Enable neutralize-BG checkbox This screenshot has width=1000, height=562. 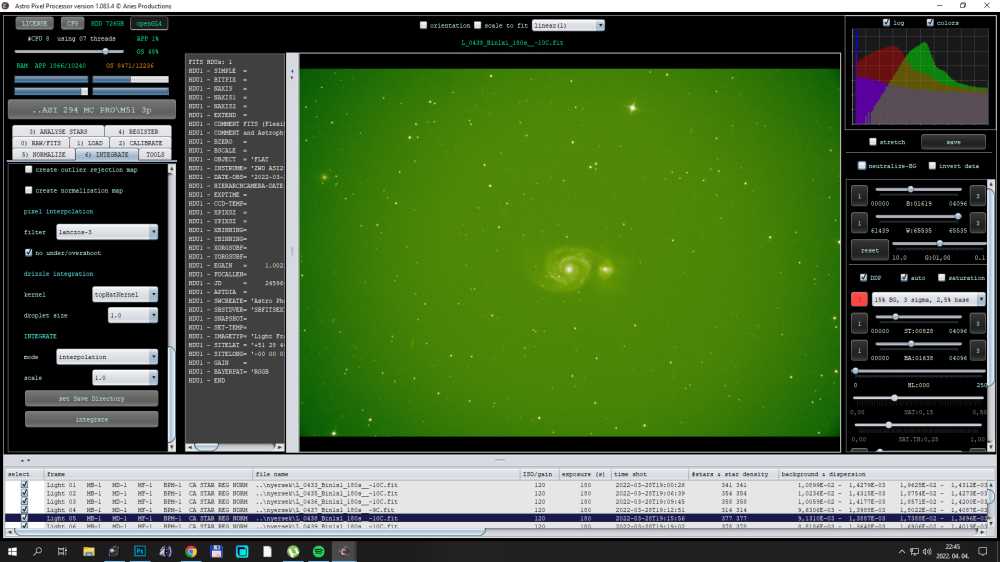[862, 166]
